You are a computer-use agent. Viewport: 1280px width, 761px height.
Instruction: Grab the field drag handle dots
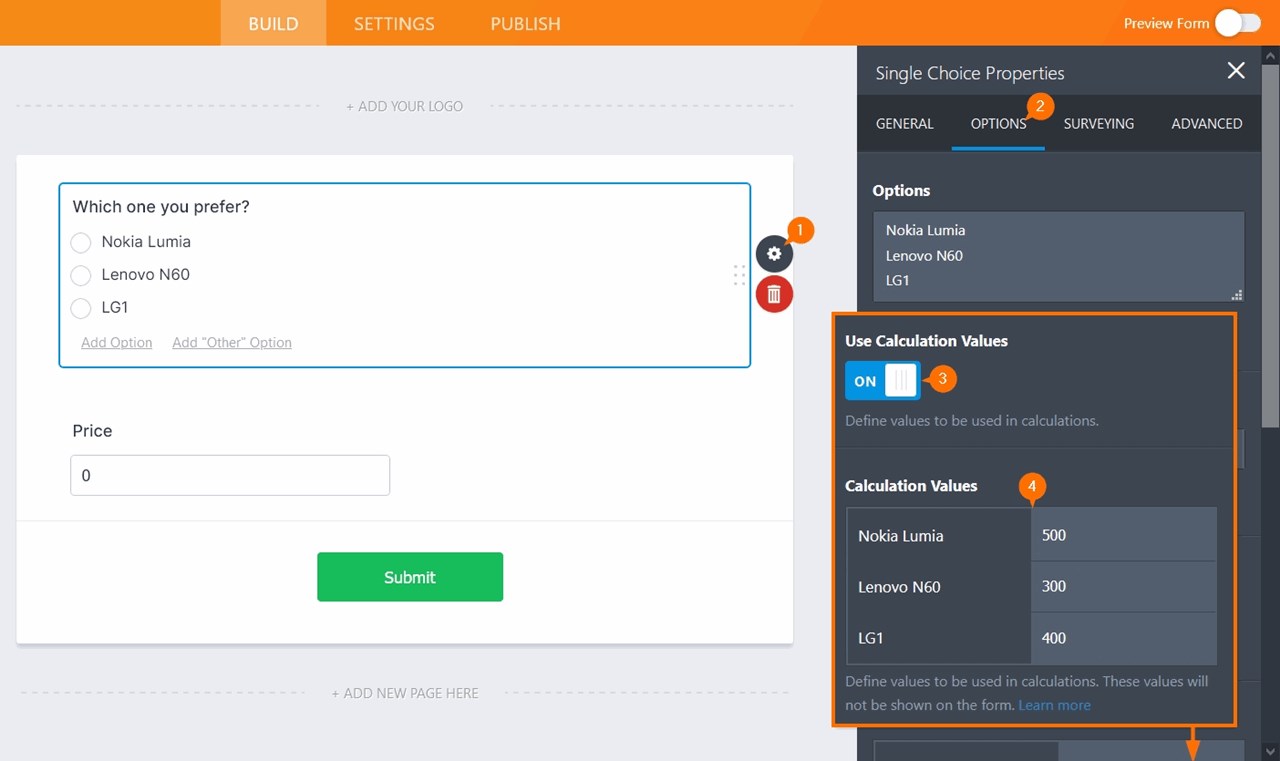739,275
